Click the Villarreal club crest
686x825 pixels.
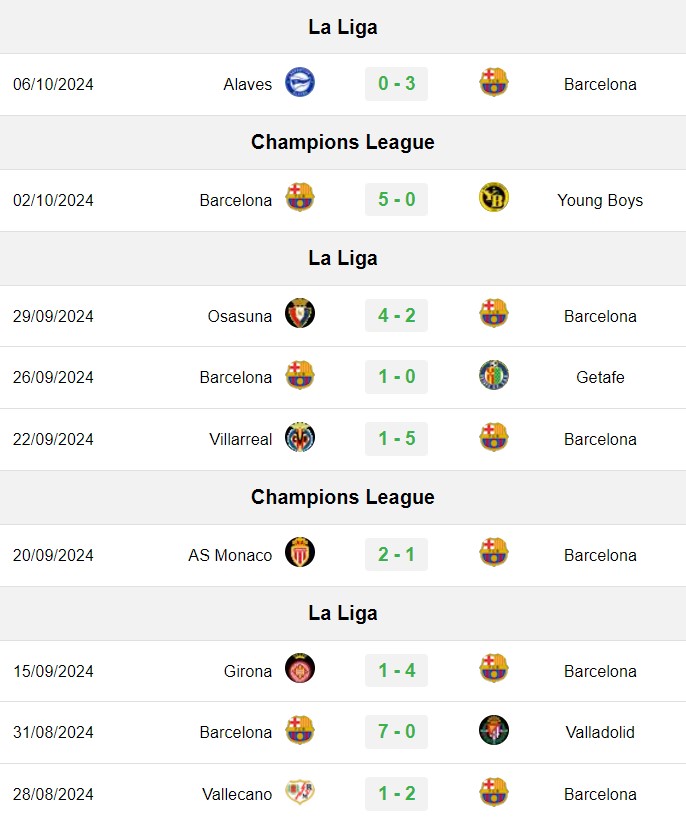pyautogui.click(x=300, y=437)
